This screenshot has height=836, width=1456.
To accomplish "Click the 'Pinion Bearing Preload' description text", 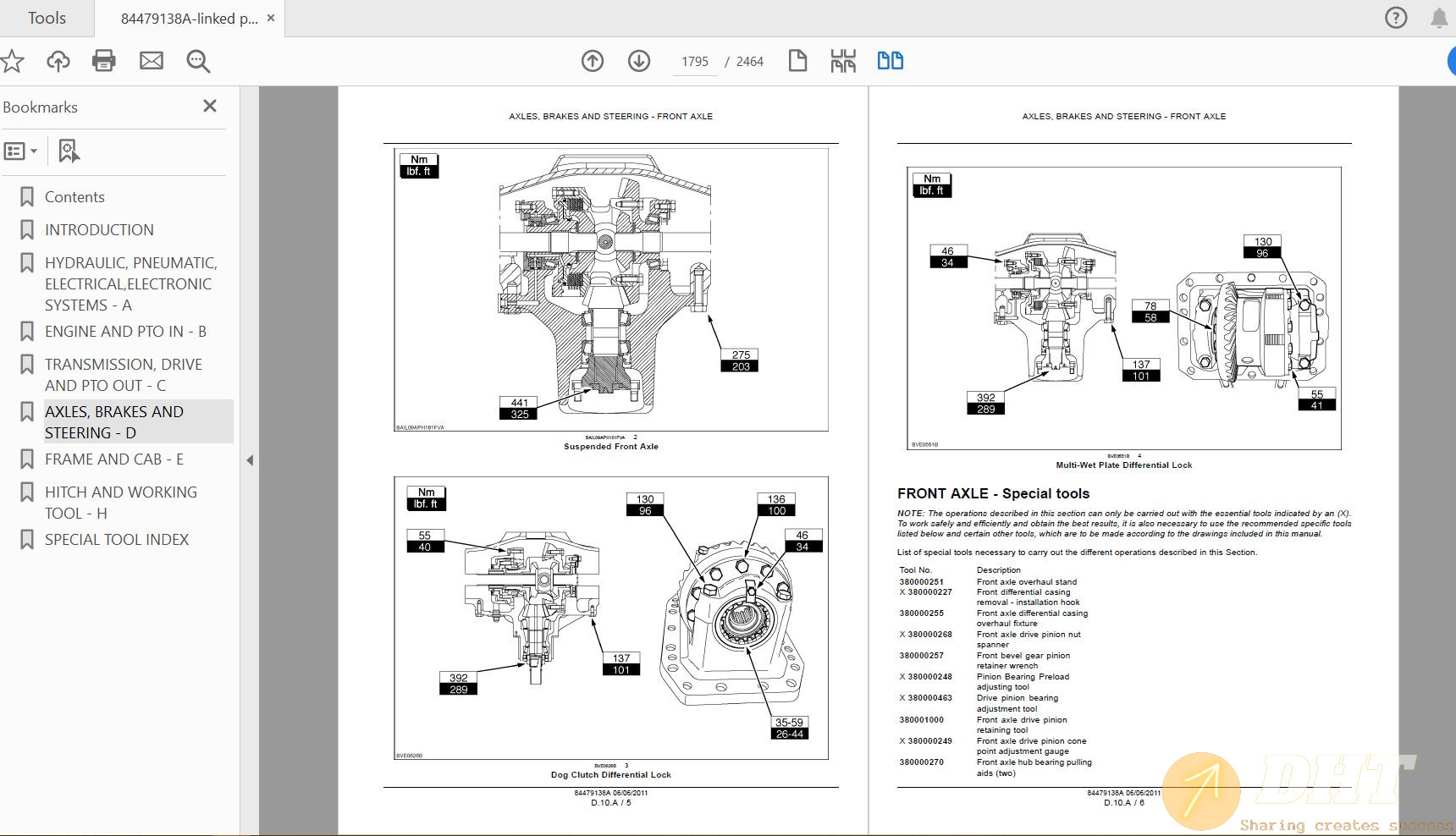I will coord(1023,677).
